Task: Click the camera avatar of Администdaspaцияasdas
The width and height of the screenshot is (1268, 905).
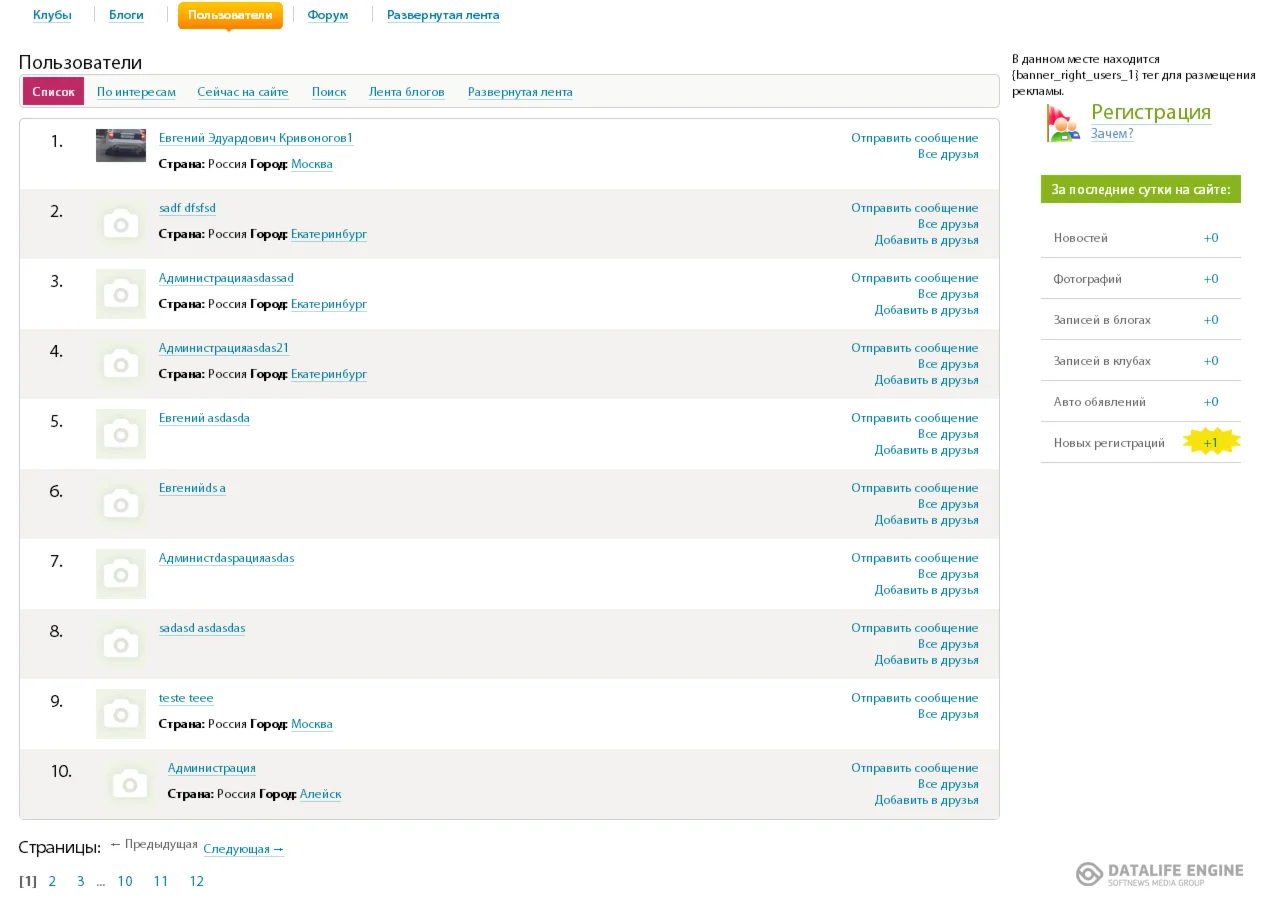Action: [x=121, y=574]
